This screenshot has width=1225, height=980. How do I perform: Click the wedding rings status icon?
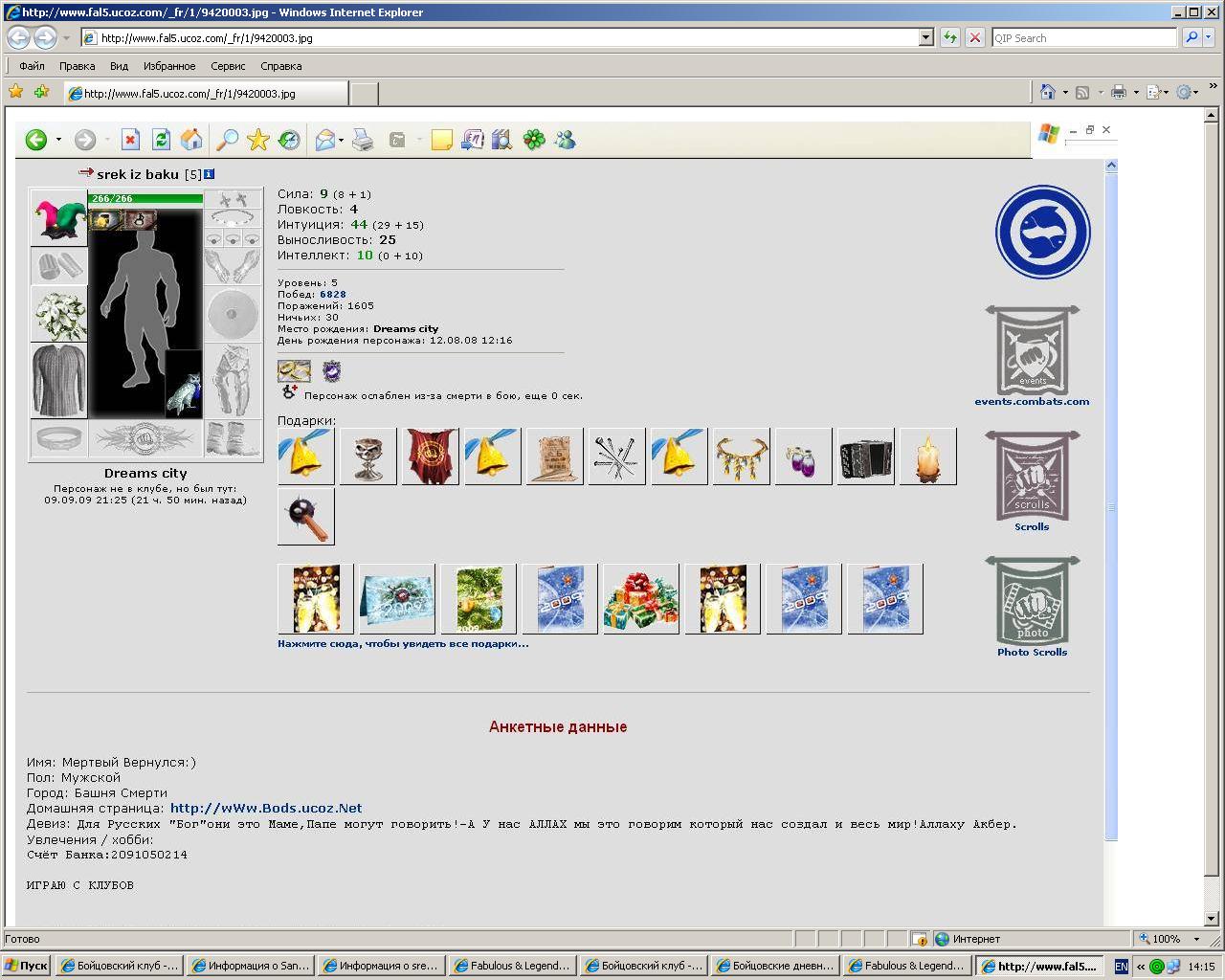click(x=294, y=370)
